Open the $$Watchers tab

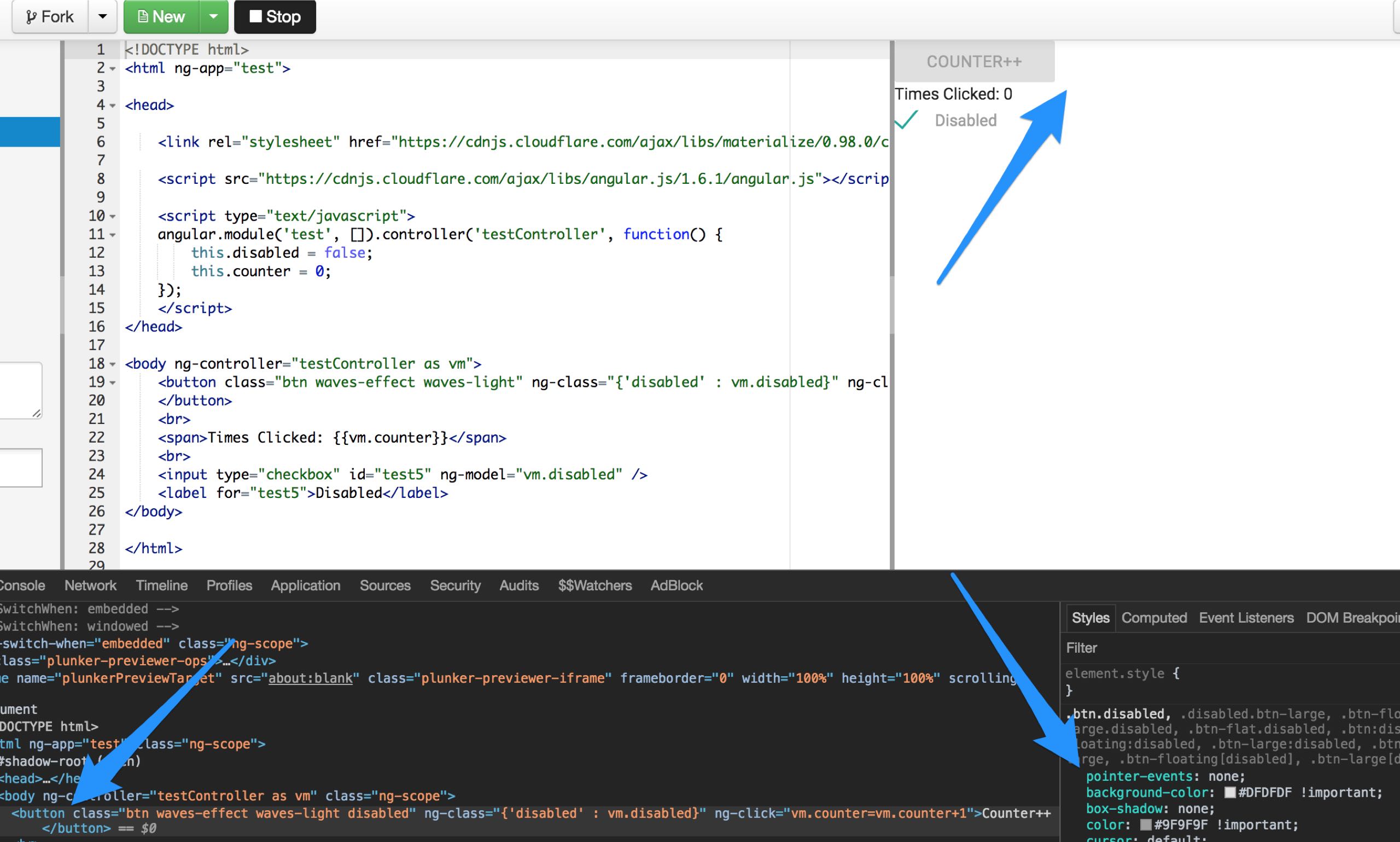(594, 585)
